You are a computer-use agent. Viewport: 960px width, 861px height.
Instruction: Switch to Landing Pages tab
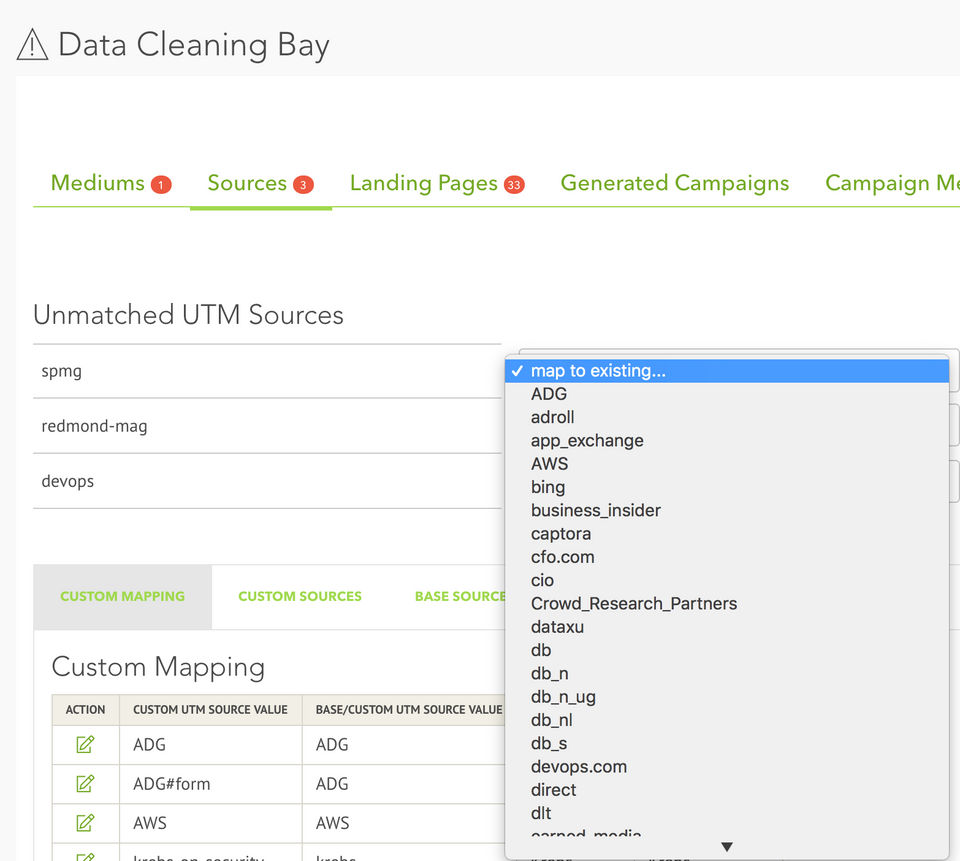coord(423,183)
